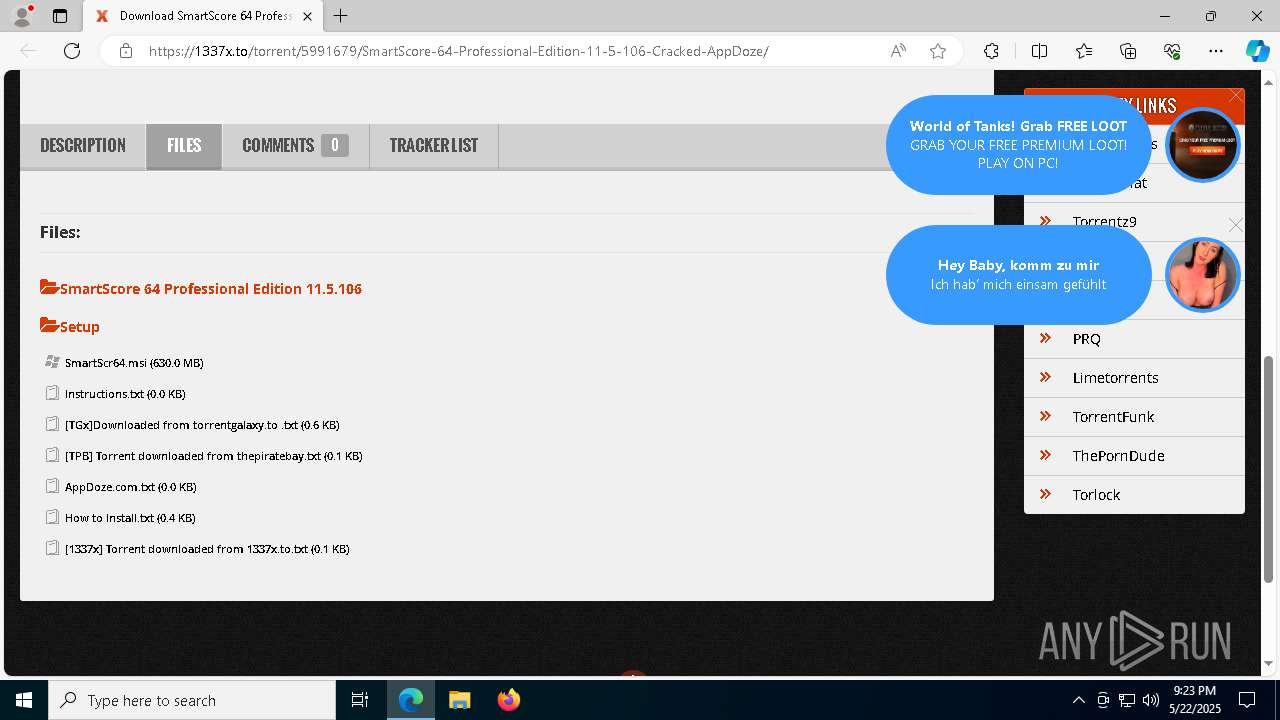Open Browser essentials icon

pos(1172,51)
